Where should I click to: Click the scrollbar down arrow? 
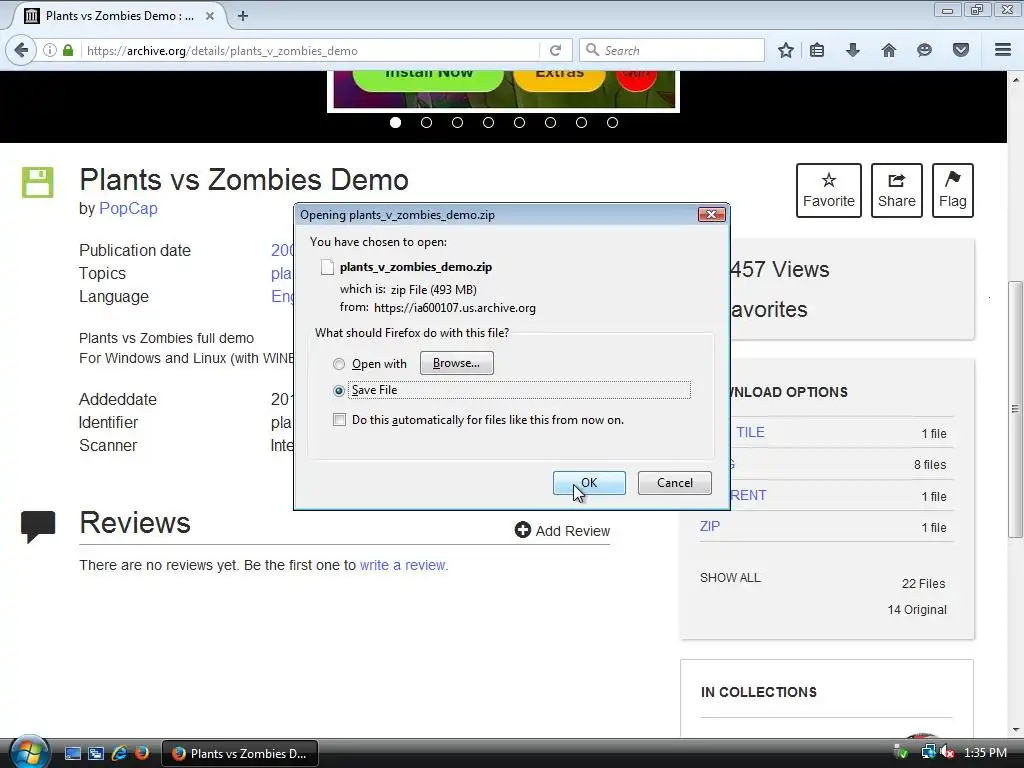click(x=1015, y=730)
